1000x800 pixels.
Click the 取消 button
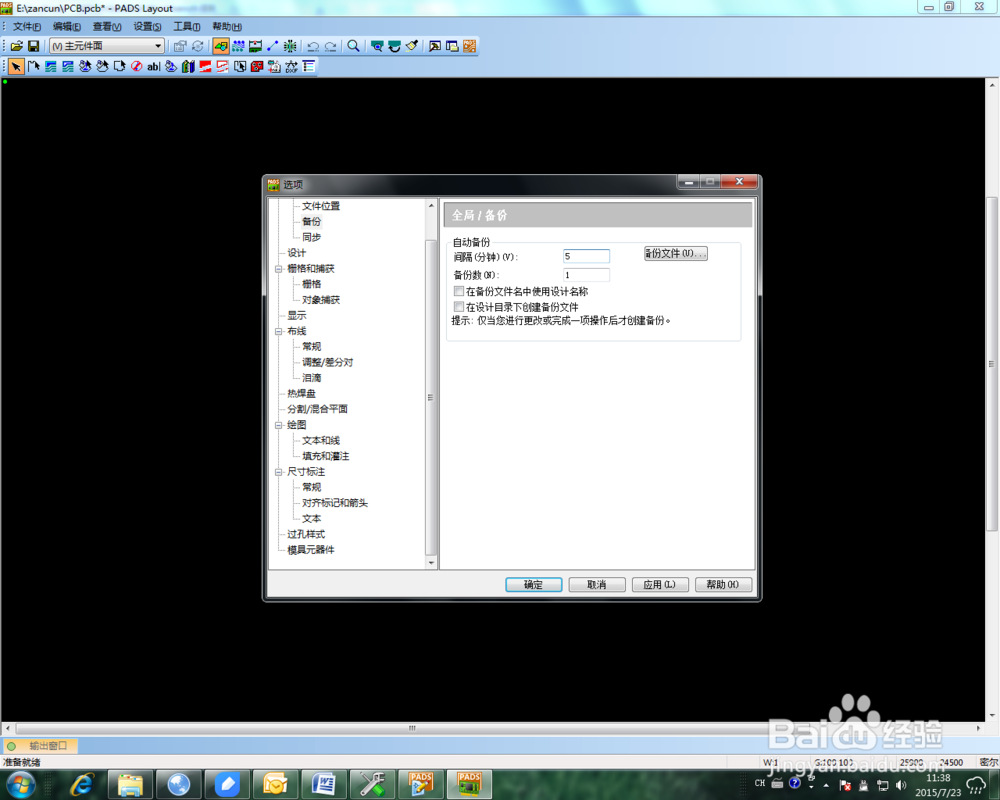tap(597, 584)
